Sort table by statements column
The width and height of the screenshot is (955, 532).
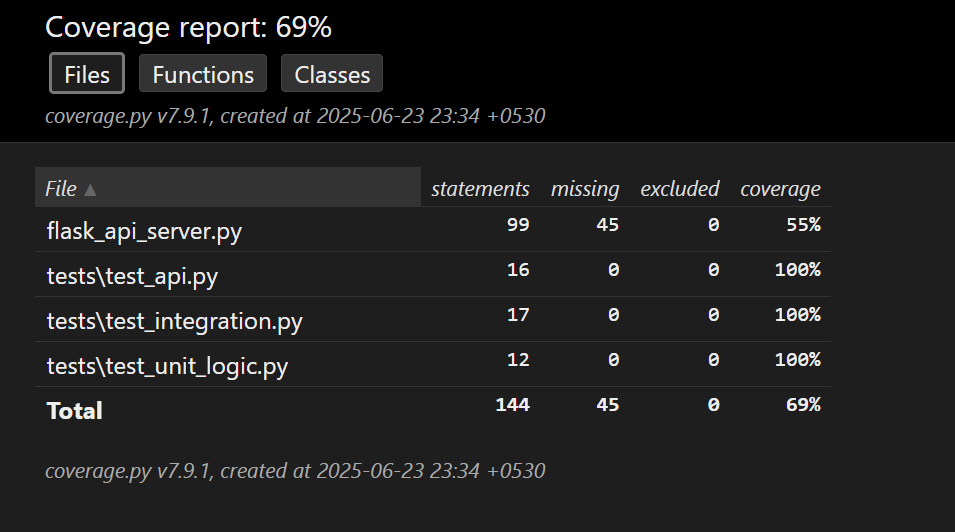click(480, 189)
